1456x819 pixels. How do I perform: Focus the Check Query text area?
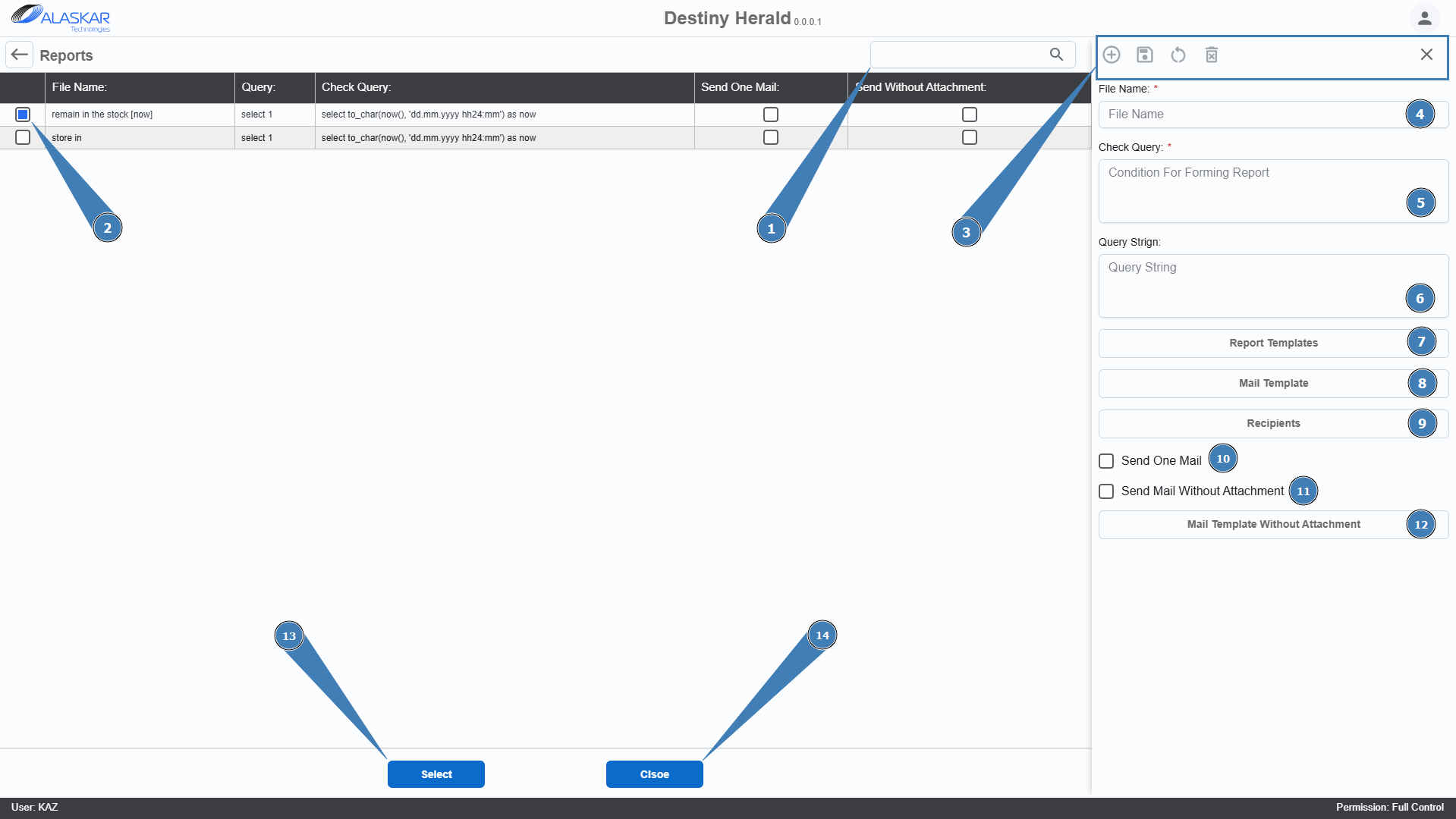[x=1273, y=191]
